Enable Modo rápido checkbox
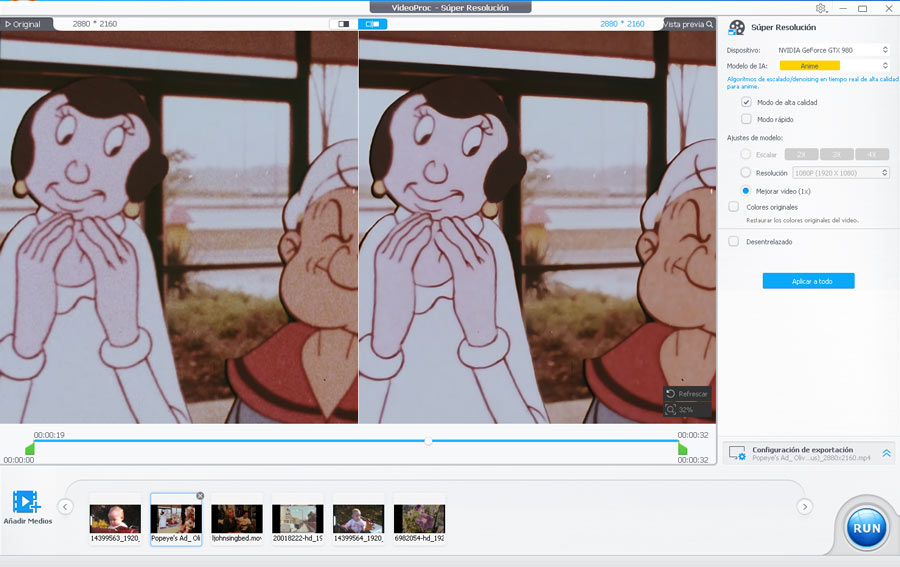 [746, 119]
